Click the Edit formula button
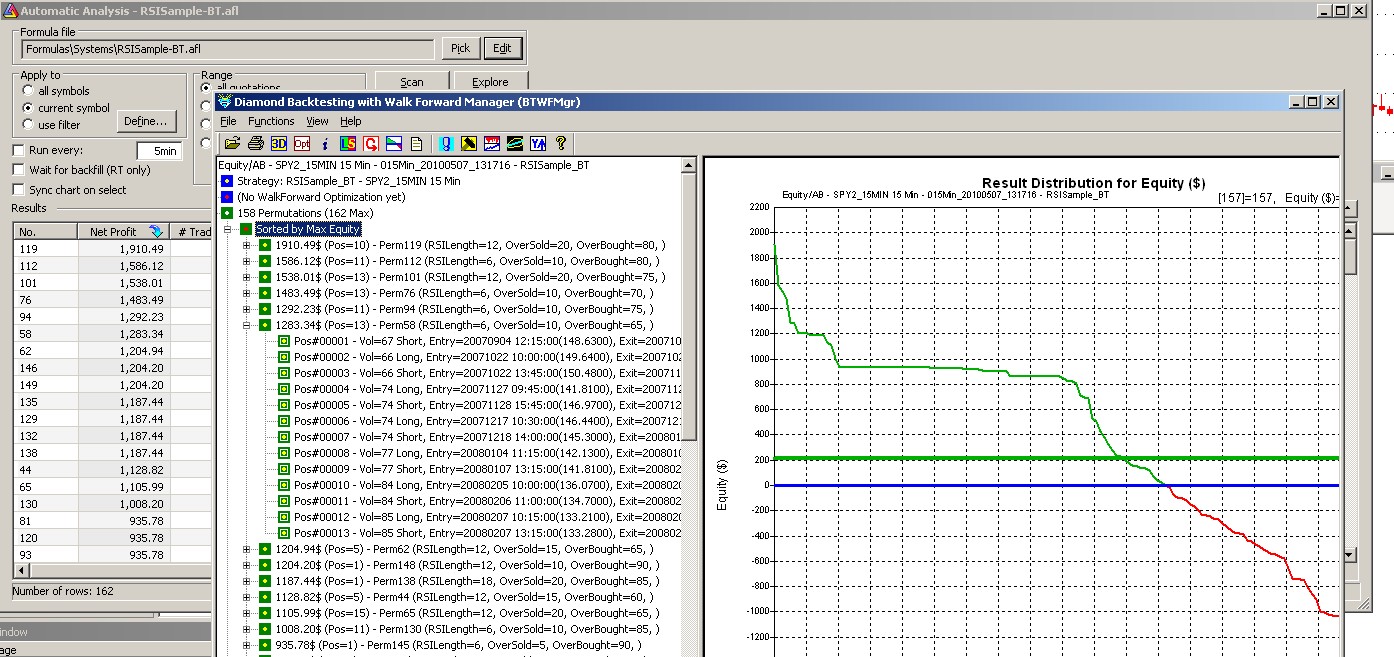Image resolution: width=1394 pixels, height=657 pixels. [x=502, y=48]
